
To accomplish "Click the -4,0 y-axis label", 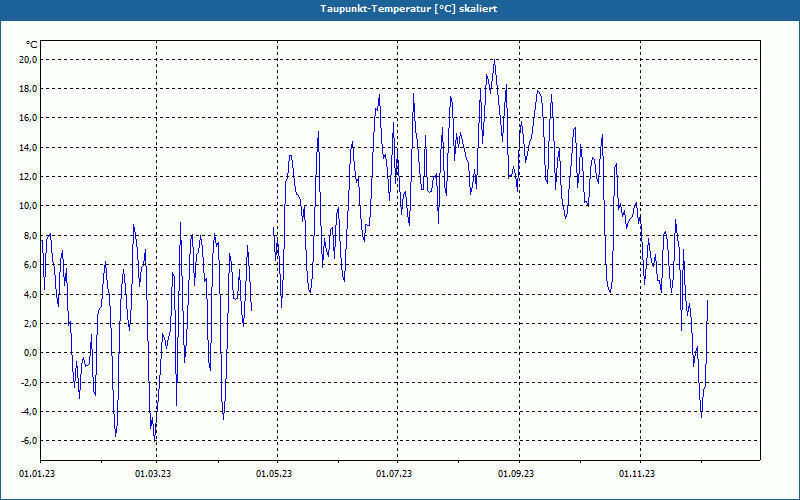I will [29, 412].
